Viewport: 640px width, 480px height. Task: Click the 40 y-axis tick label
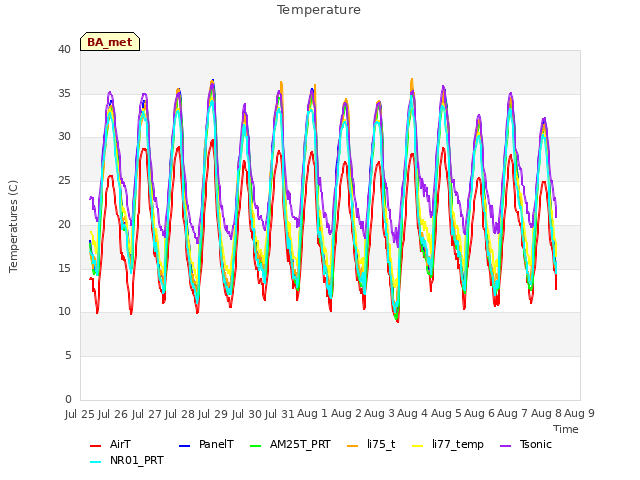coord(64,49)
